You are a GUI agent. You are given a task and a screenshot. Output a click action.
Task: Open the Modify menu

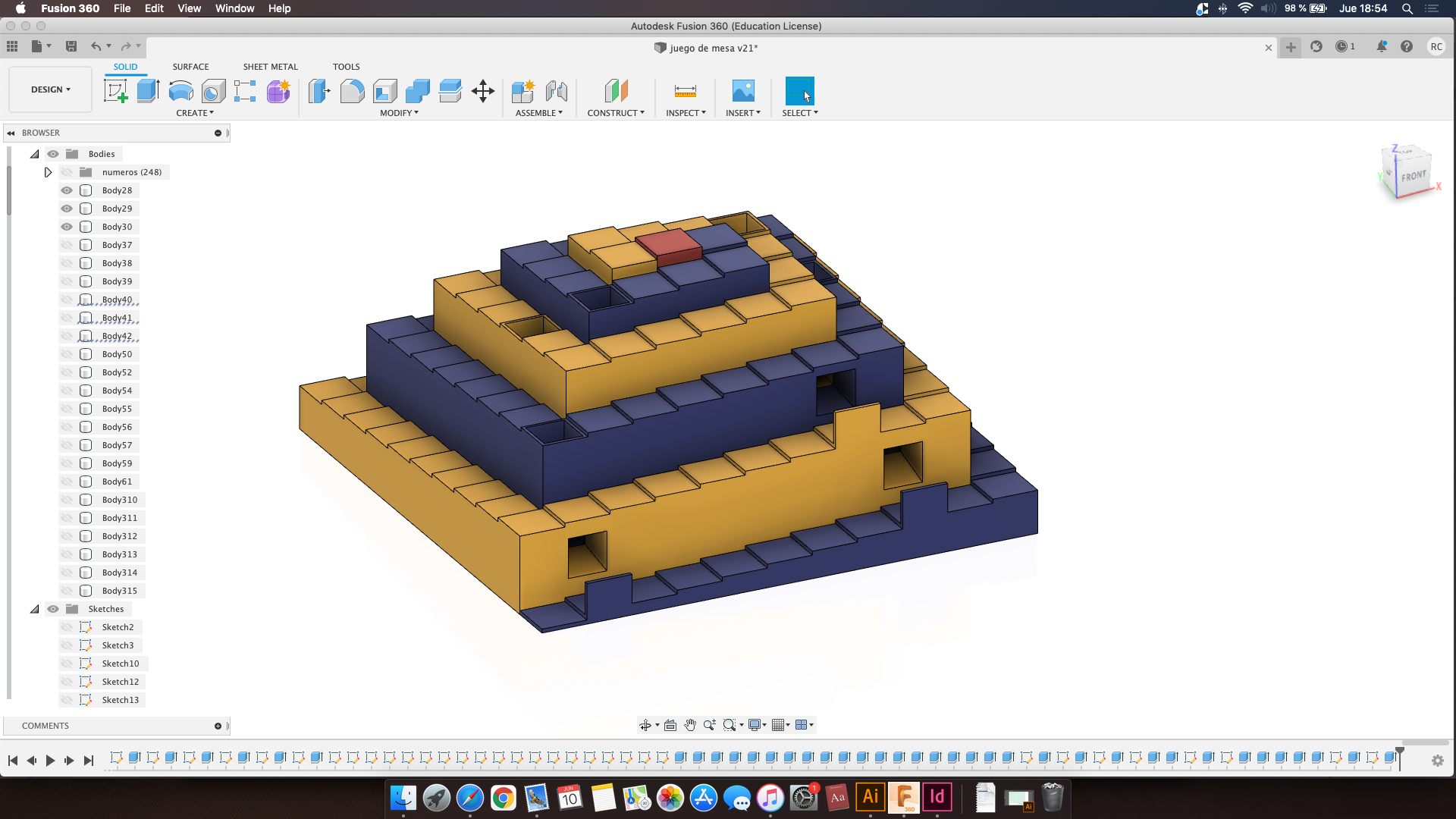(398, 113)
